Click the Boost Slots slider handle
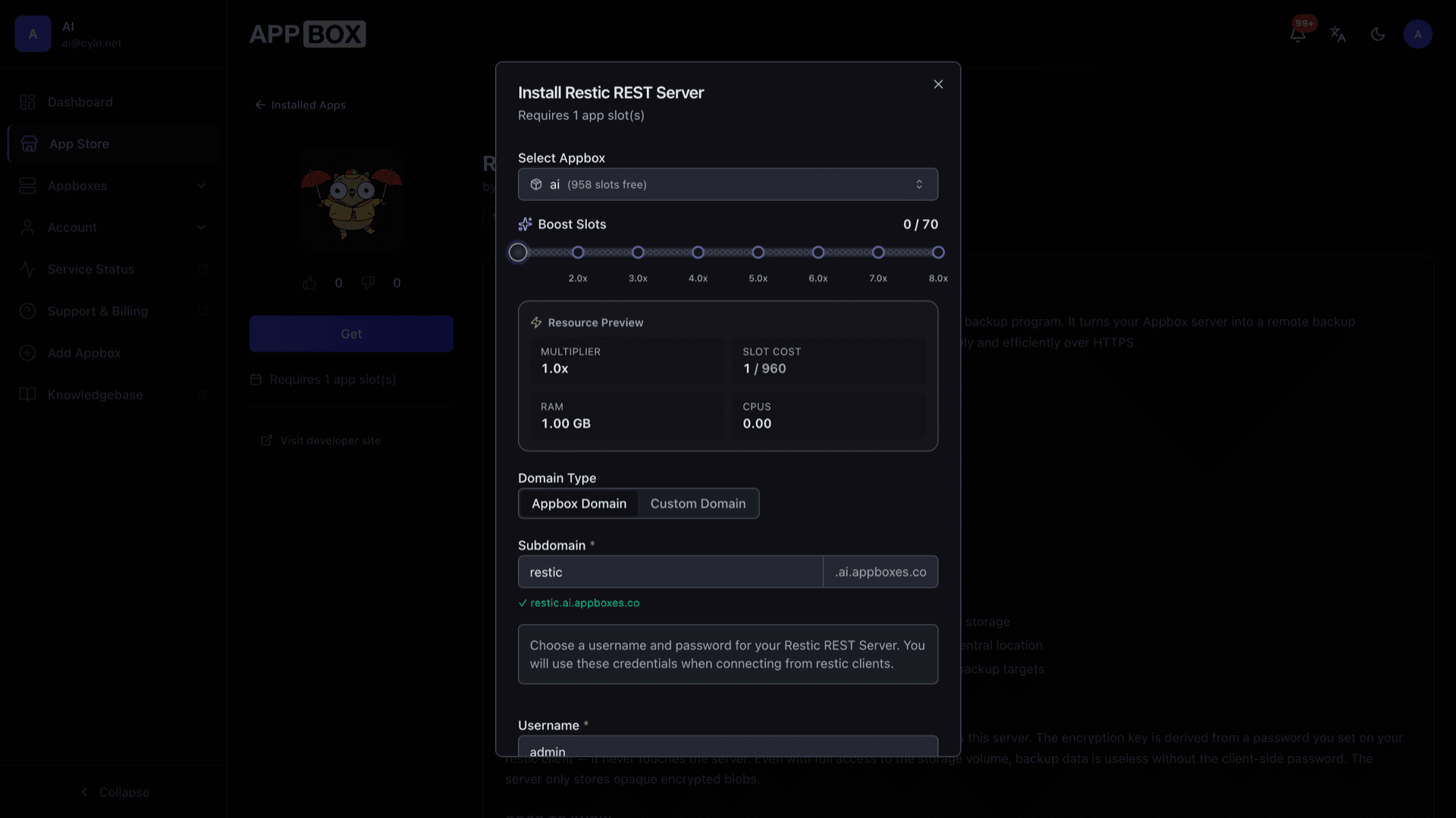1456x818 pixels. (x=518, y=252)
